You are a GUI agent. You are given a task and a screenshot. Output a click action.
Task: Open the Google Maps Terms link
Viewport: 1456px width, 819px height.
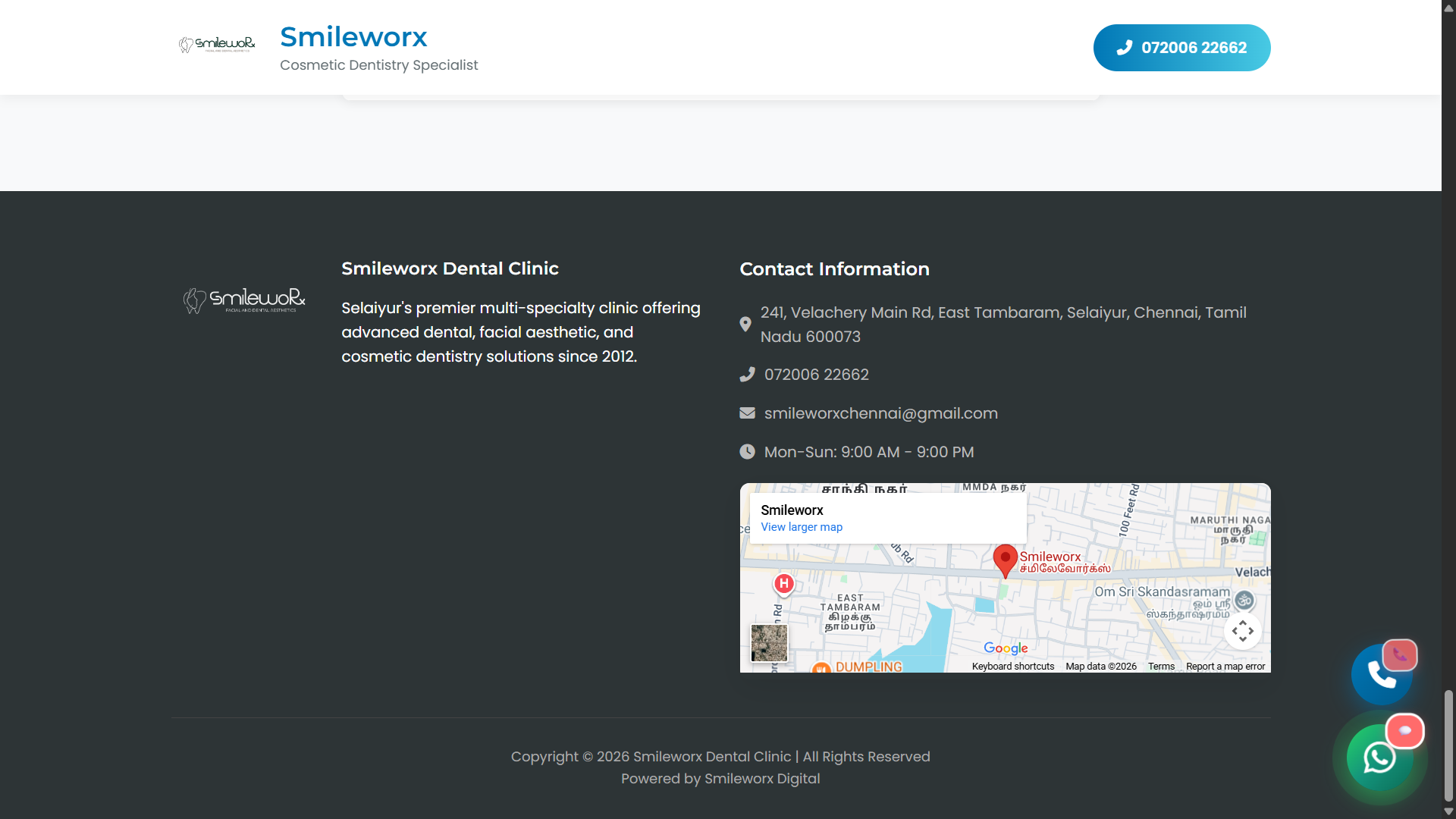click(x=1161, y=666)
